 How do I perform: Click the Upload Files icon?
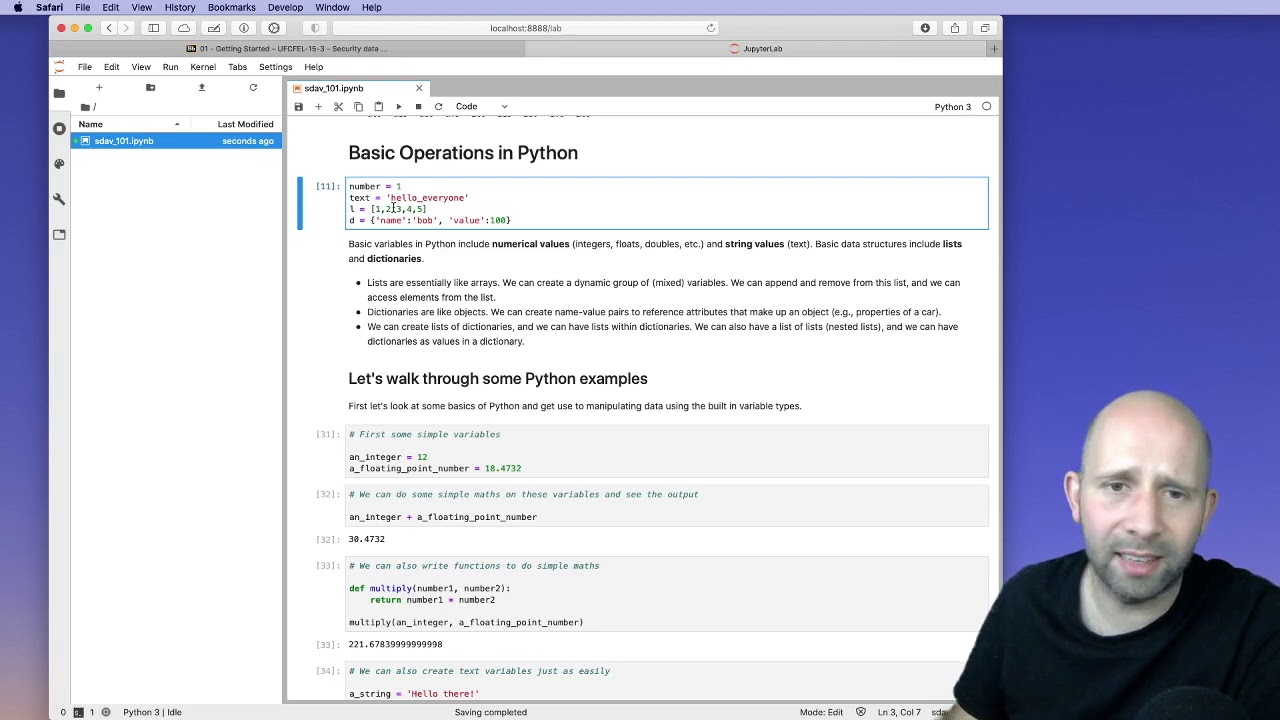(x=201, y=88)
